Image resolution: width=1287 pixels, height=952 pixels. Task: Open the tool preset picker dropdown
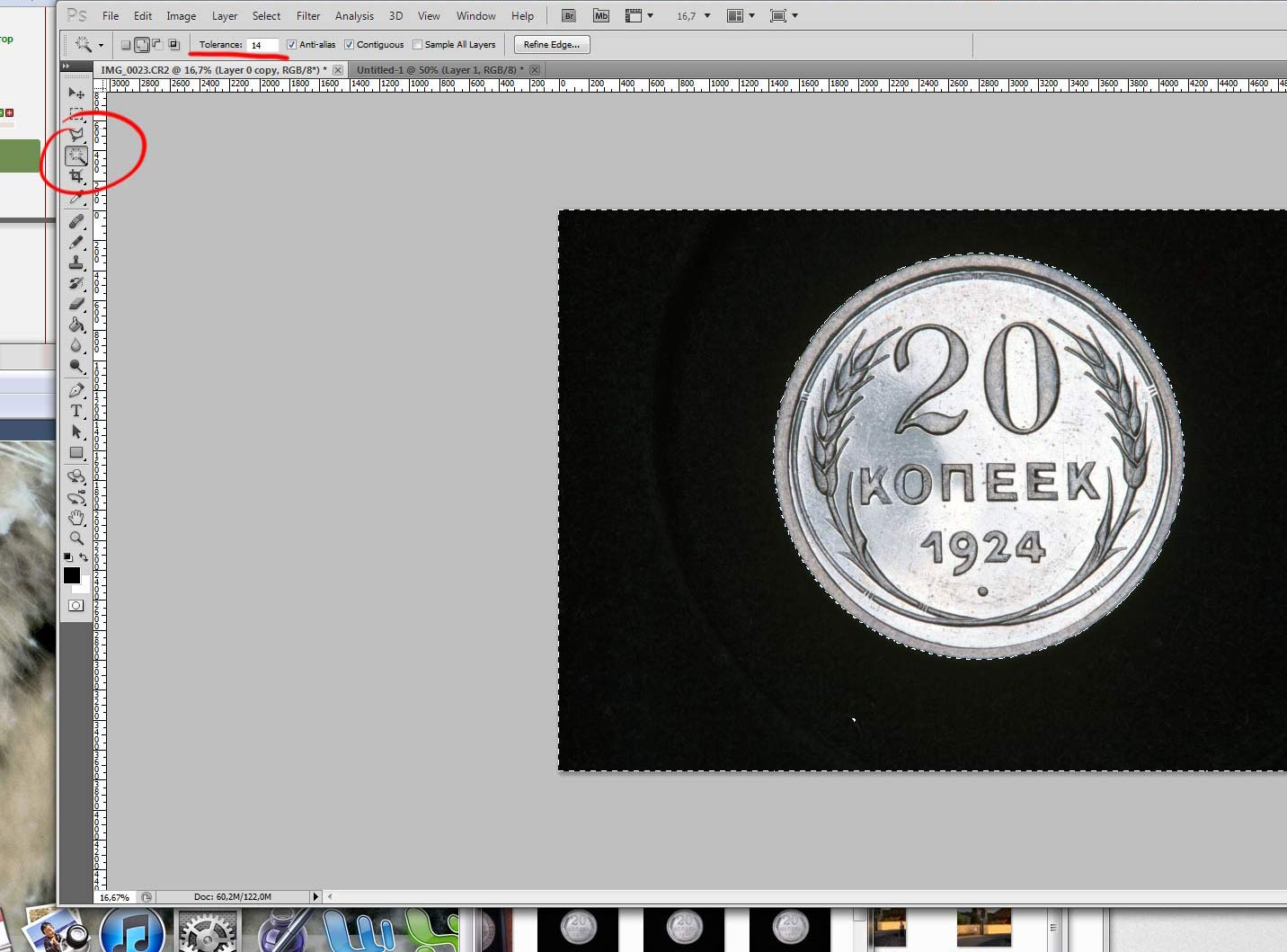click(x=101, y=45)
